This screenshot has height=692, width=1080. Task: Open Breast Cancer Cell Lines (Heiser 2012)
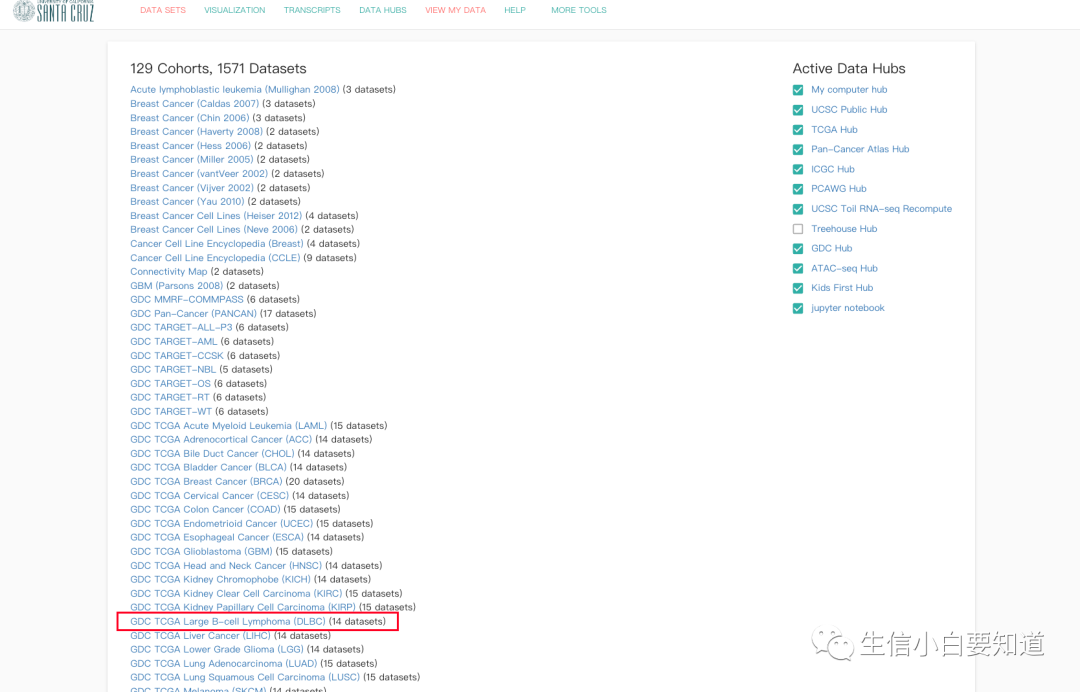click(216, 216)
